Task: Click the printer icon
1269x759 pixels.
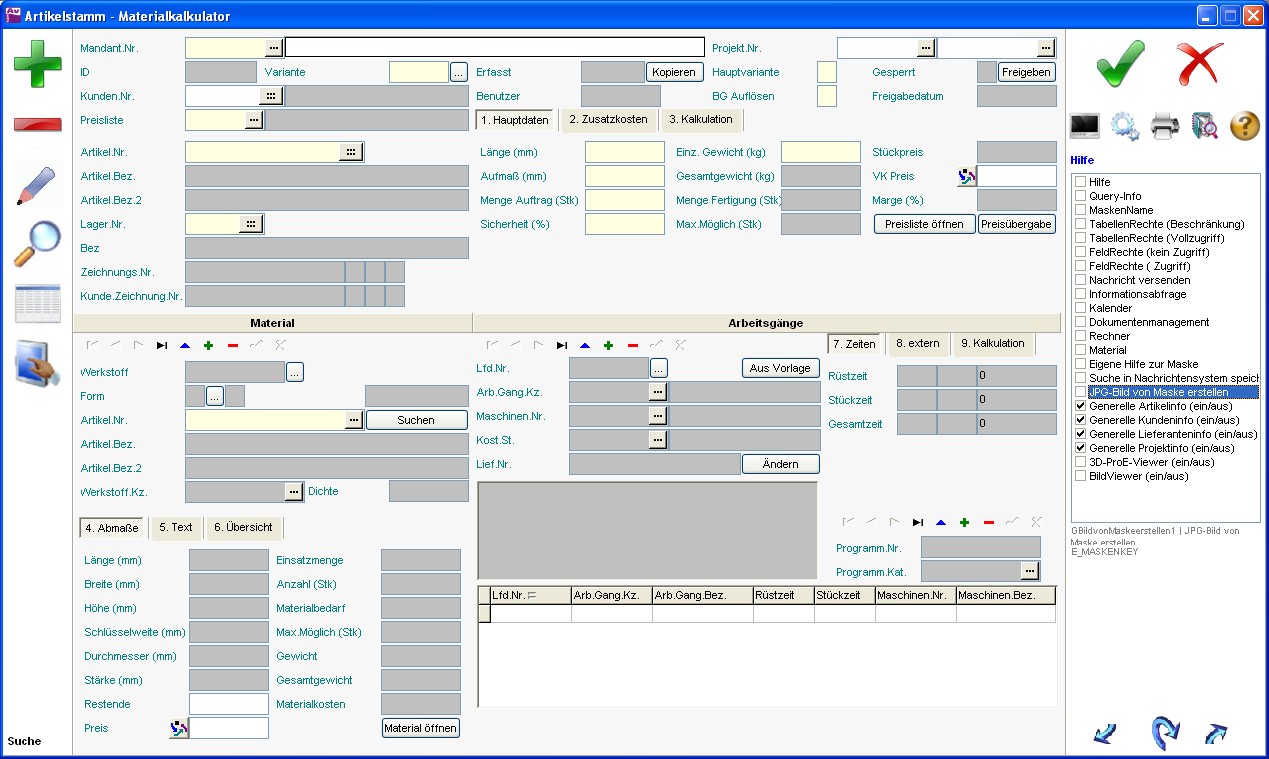Action: [1164, 126]
